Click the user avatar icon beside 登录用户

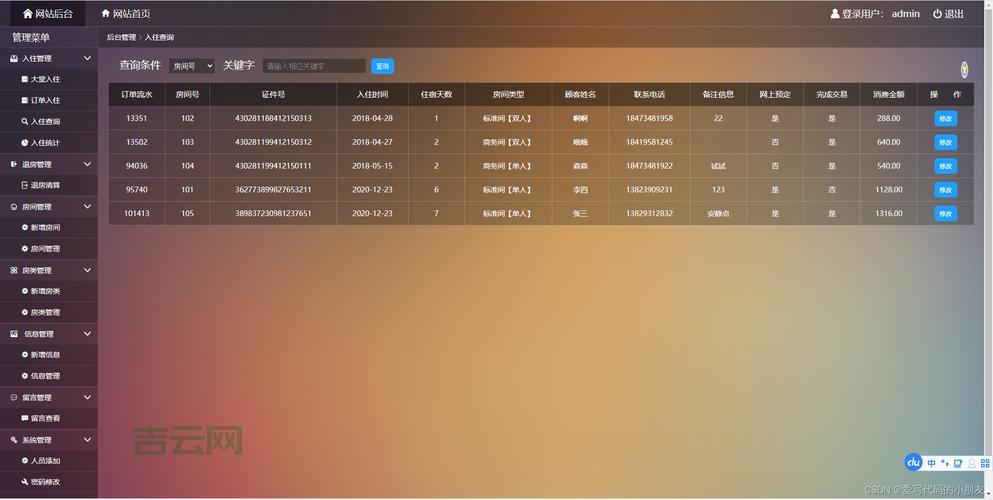point(835,13)
